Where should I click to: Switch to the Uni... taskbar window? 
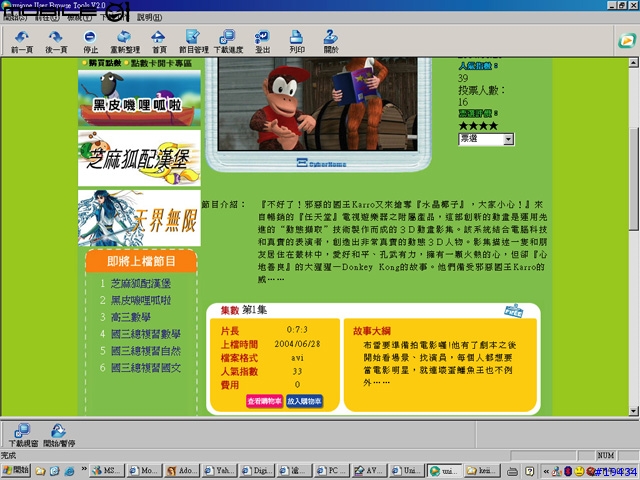tap(407, 471)
